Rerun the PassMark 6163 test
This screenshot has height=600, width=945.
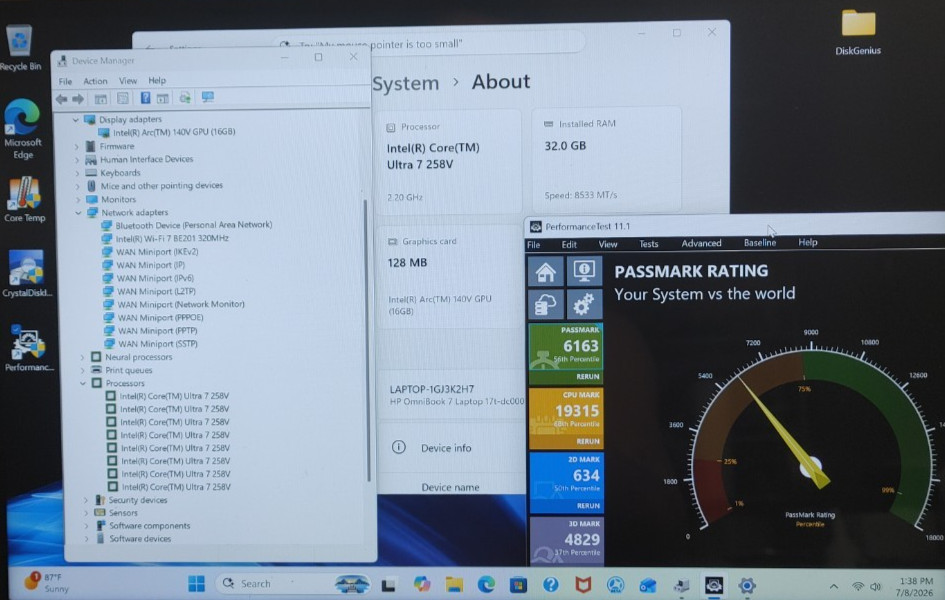(x=588, y=377)
